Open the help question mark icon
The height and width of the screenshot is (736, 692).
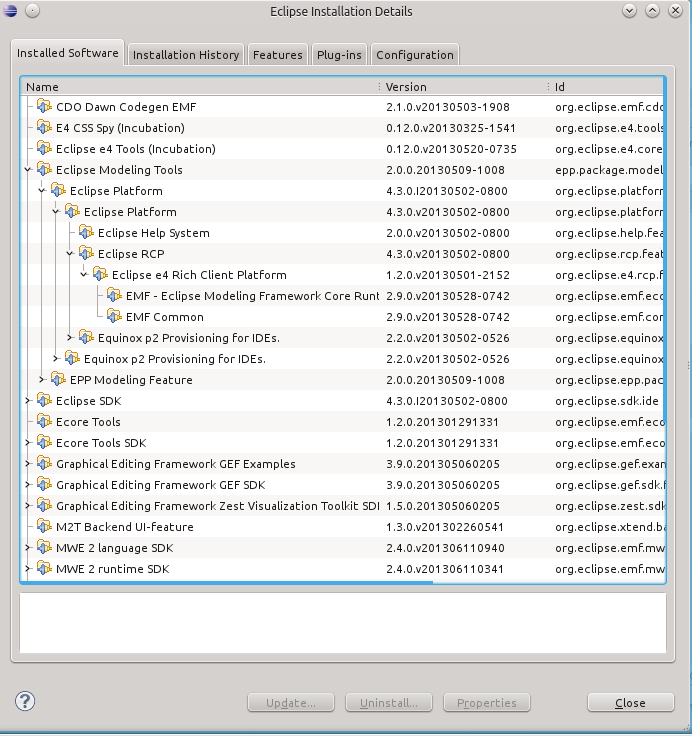[x=25, y=701]
